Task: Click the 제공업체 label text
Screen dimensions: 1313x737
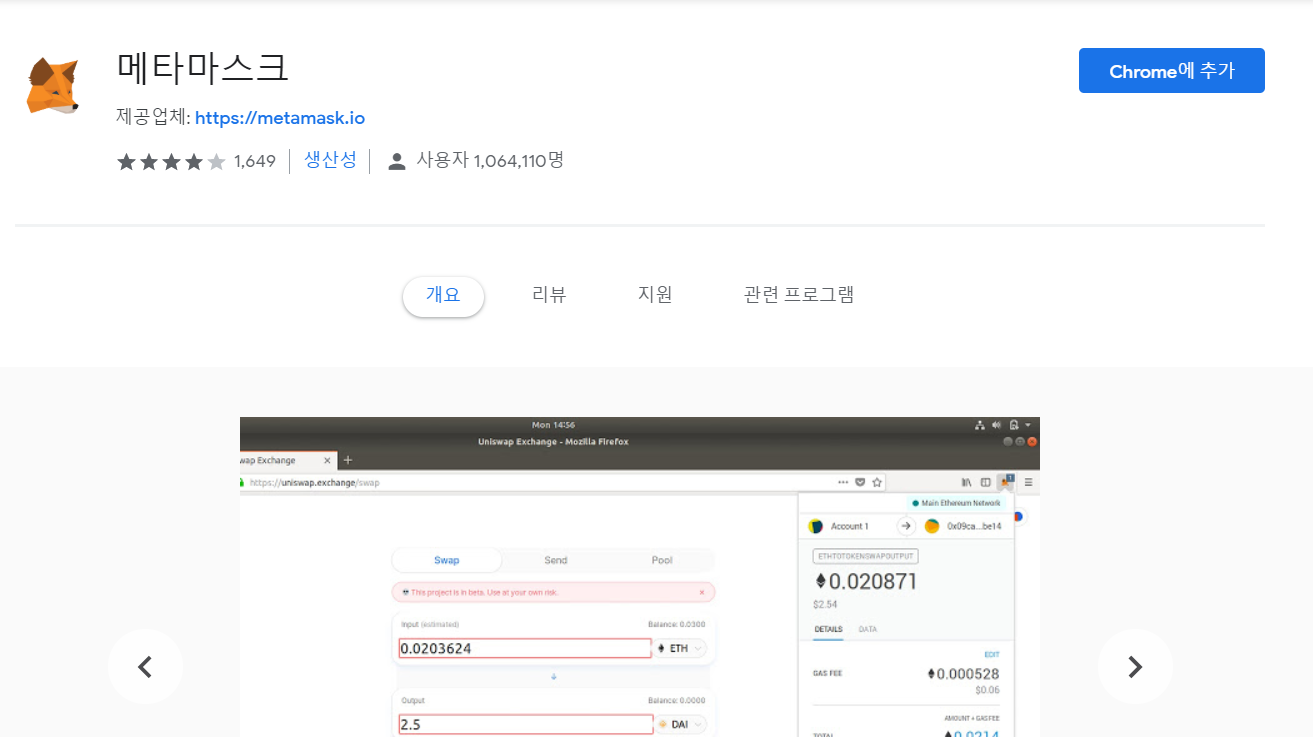Action: (x=153, y=117)
